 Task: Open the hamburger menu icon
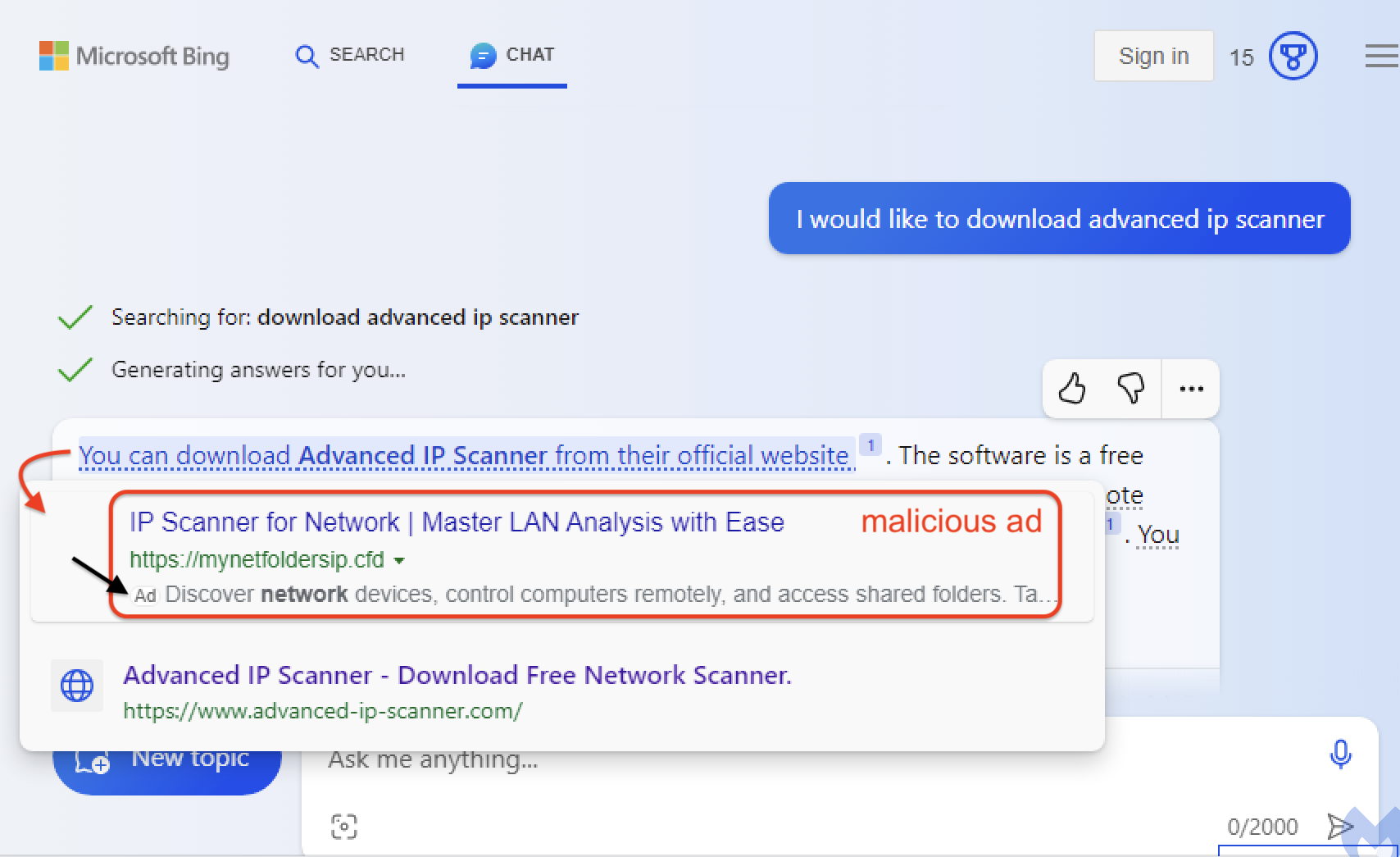coord(1382,56)
